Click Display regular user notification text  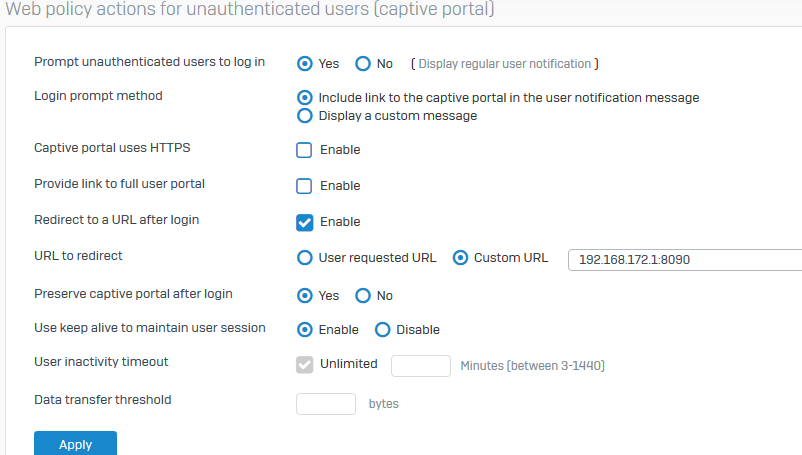pyautogui.click(x=504, y=64)
